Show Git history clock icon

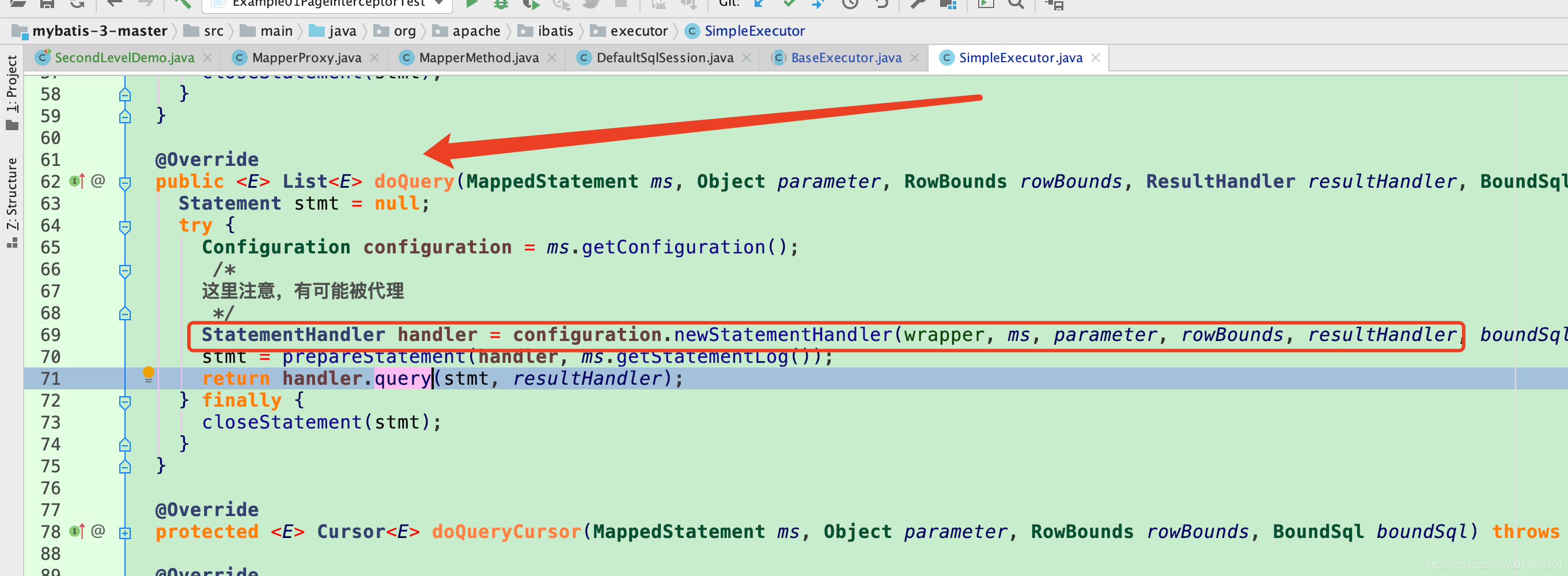(x=850, y=3)
